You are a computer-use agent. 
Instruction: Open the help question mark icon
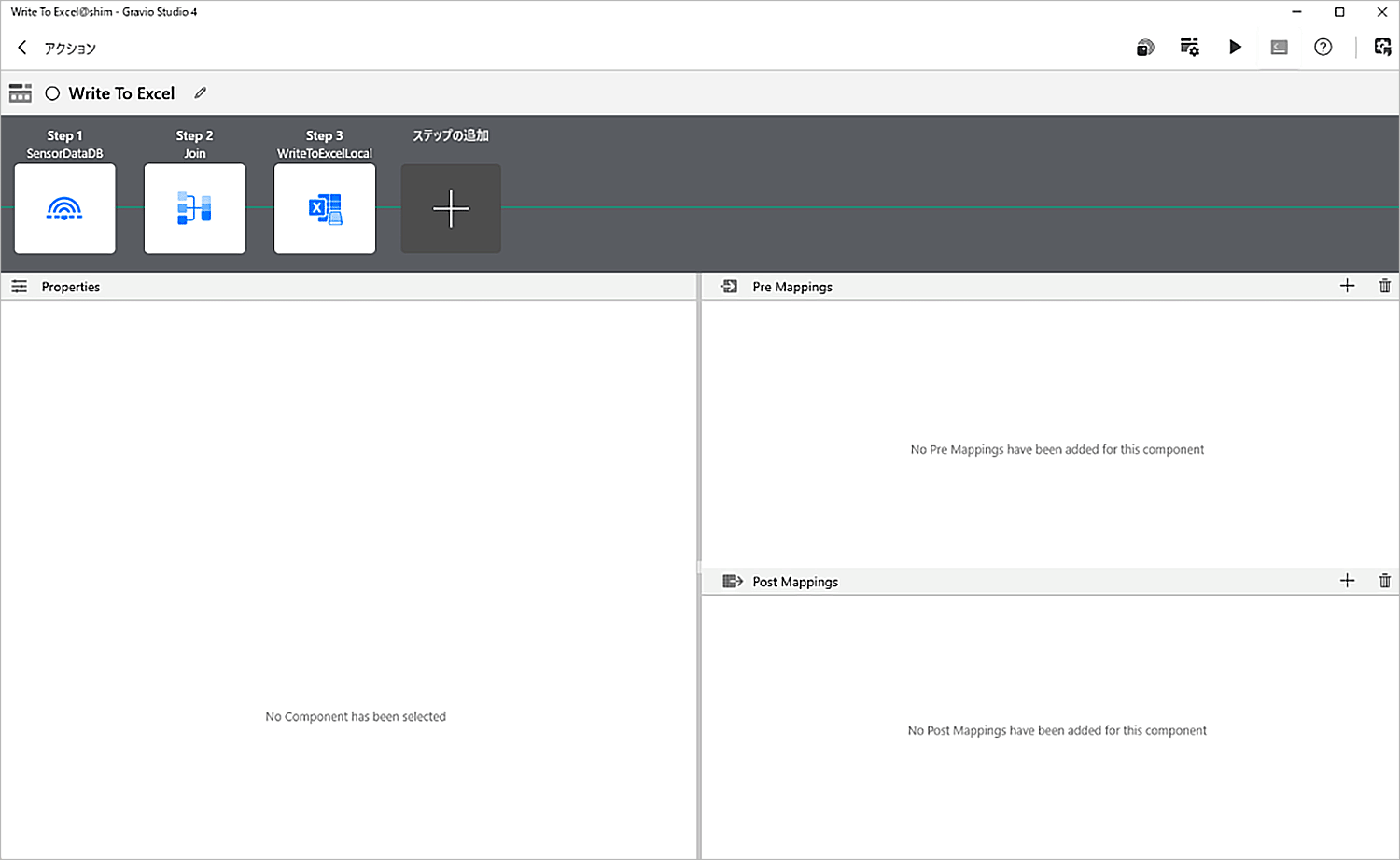[1323, 47]
